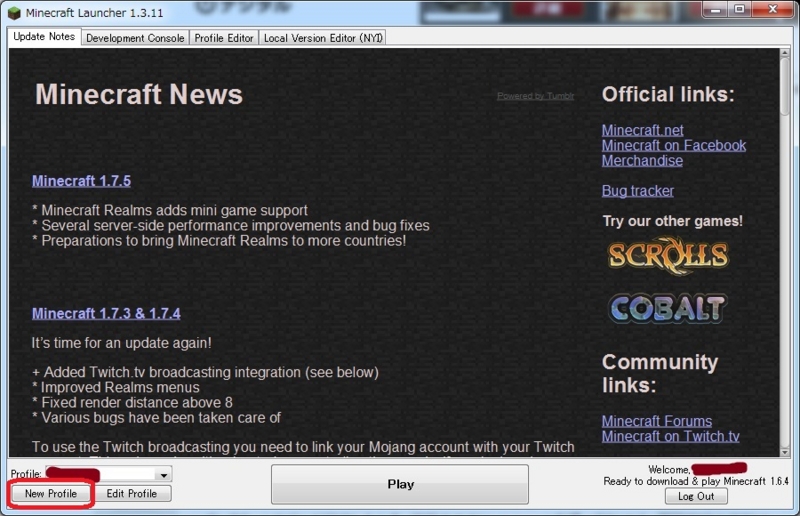Open Local Version Editor (NYI) tab
800x516 pixels.
(322, 38)
